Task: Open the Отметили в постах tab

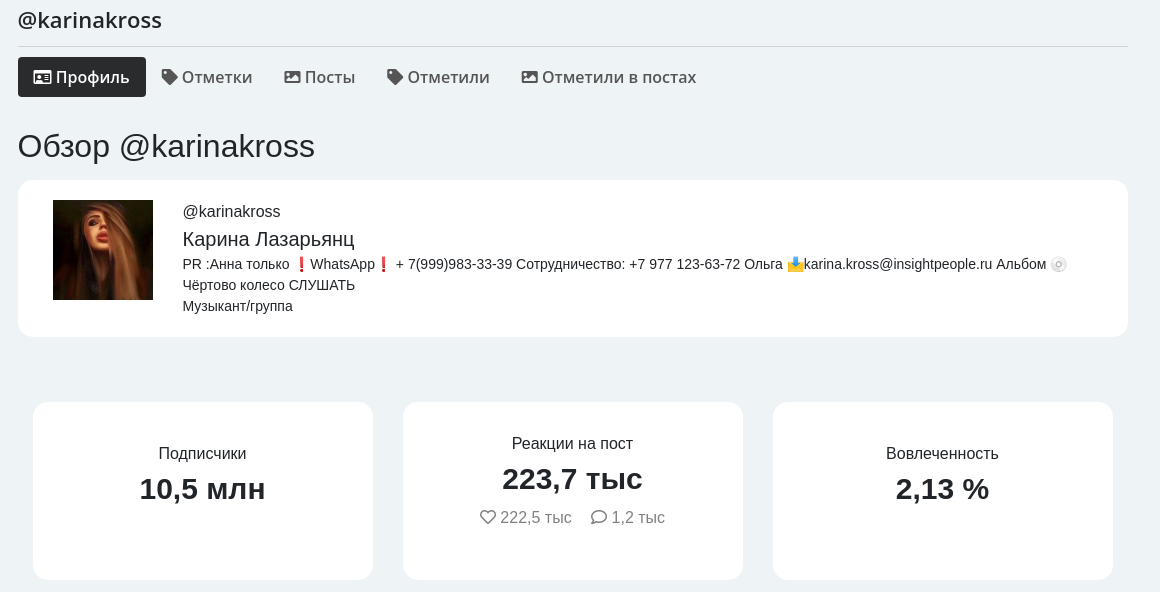Action: [x=609, y=77]
